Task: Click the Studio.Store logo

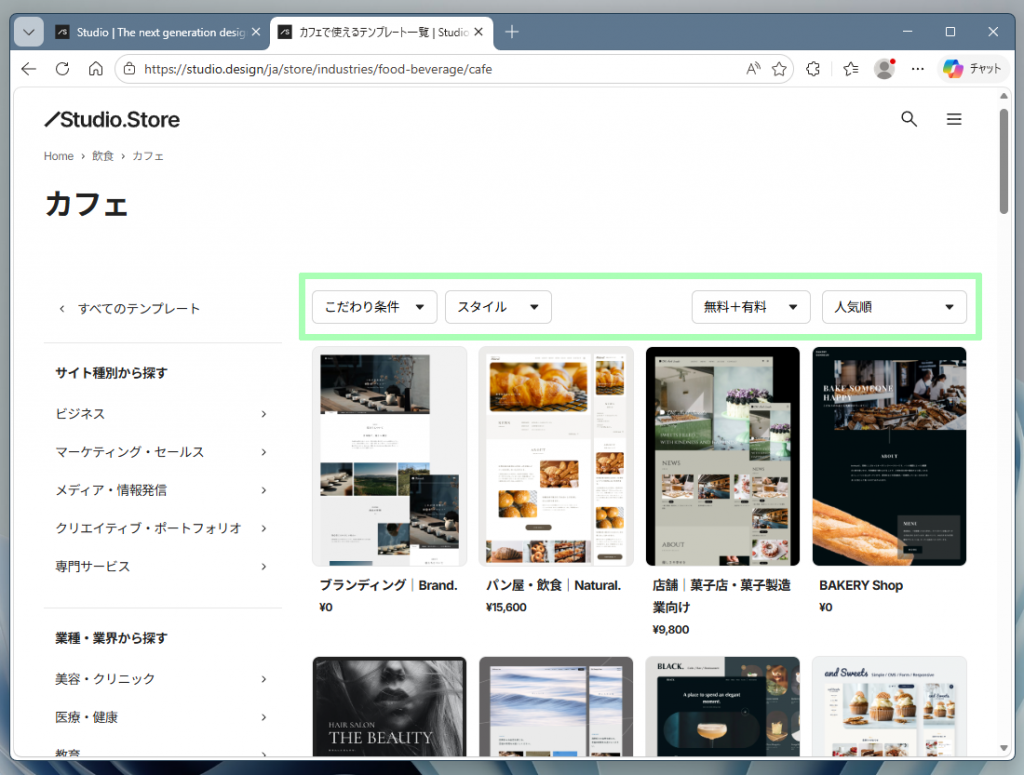Action: [x=112, y=119]
